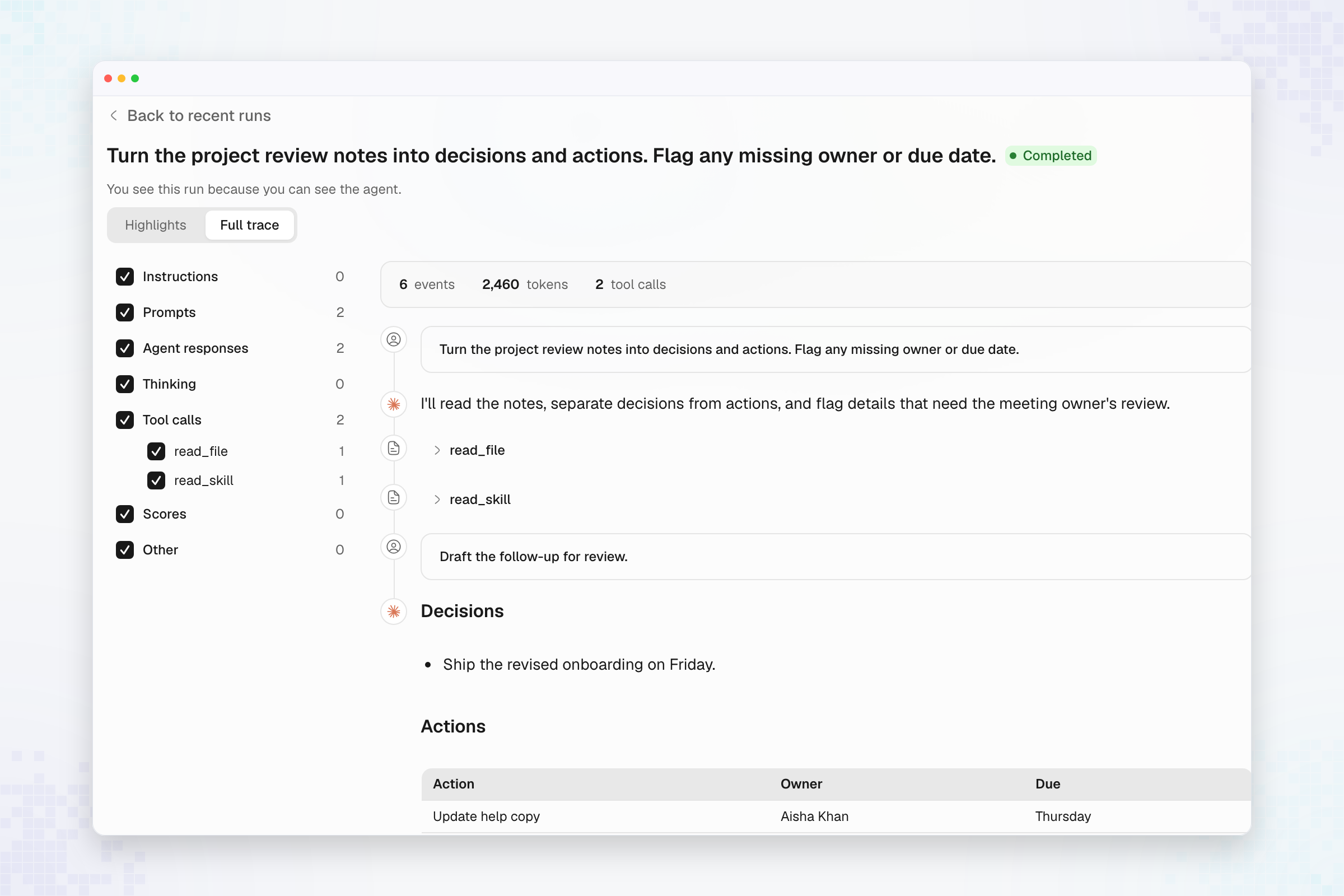The width and height of the screenshot is (1344, 896).
Task: Click the green dot in Completed badge
Action: click(1013, 156)
